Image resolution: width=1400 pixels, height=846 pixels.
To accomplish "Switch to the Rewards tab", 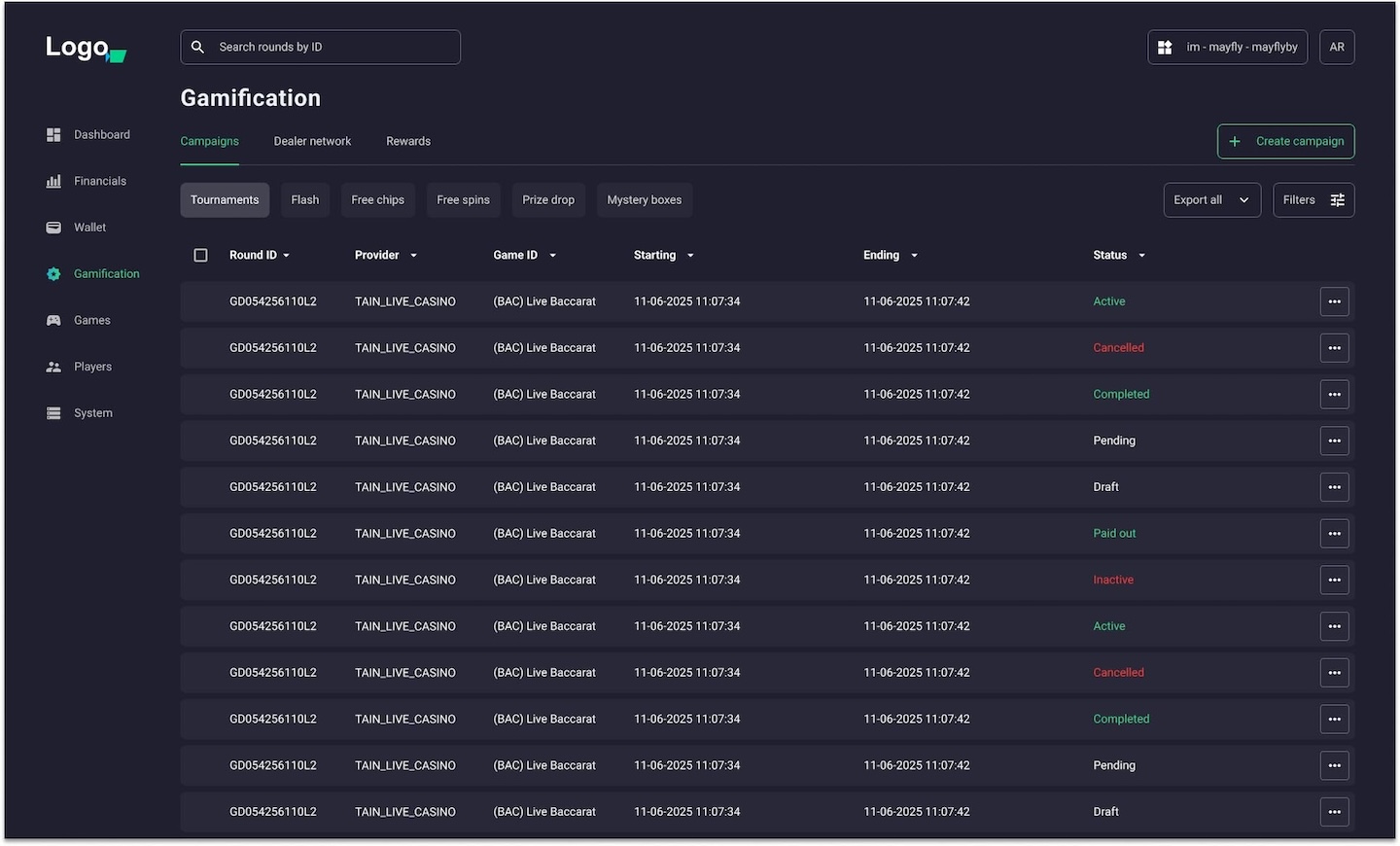I will pos(408,142).
